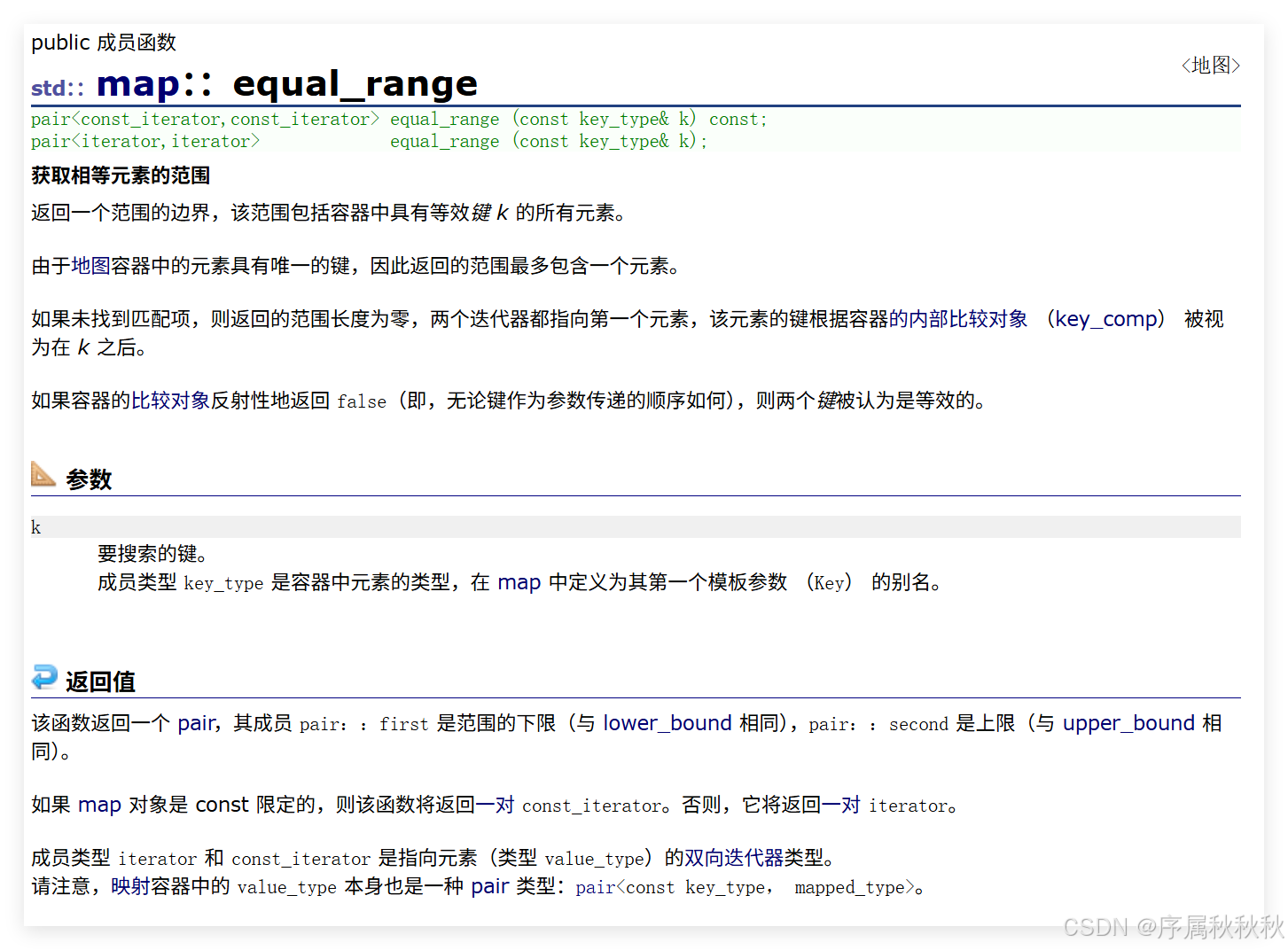
Task: Follow the map link in the parameter description
Action: coord(519,582)
